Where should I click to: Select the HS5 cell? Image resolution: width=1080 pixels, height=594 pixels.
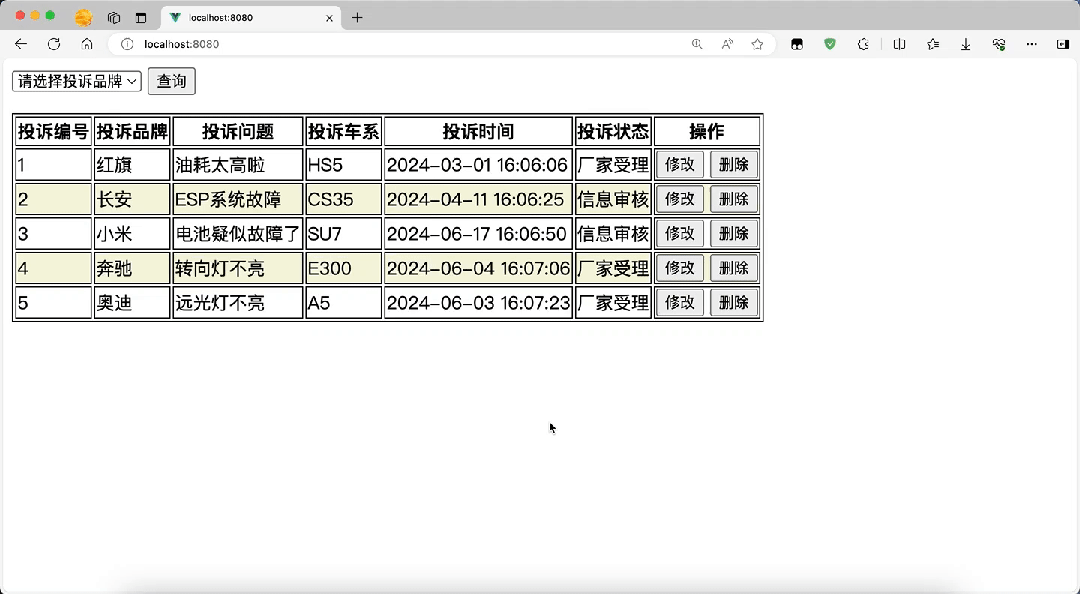point(343,165)
